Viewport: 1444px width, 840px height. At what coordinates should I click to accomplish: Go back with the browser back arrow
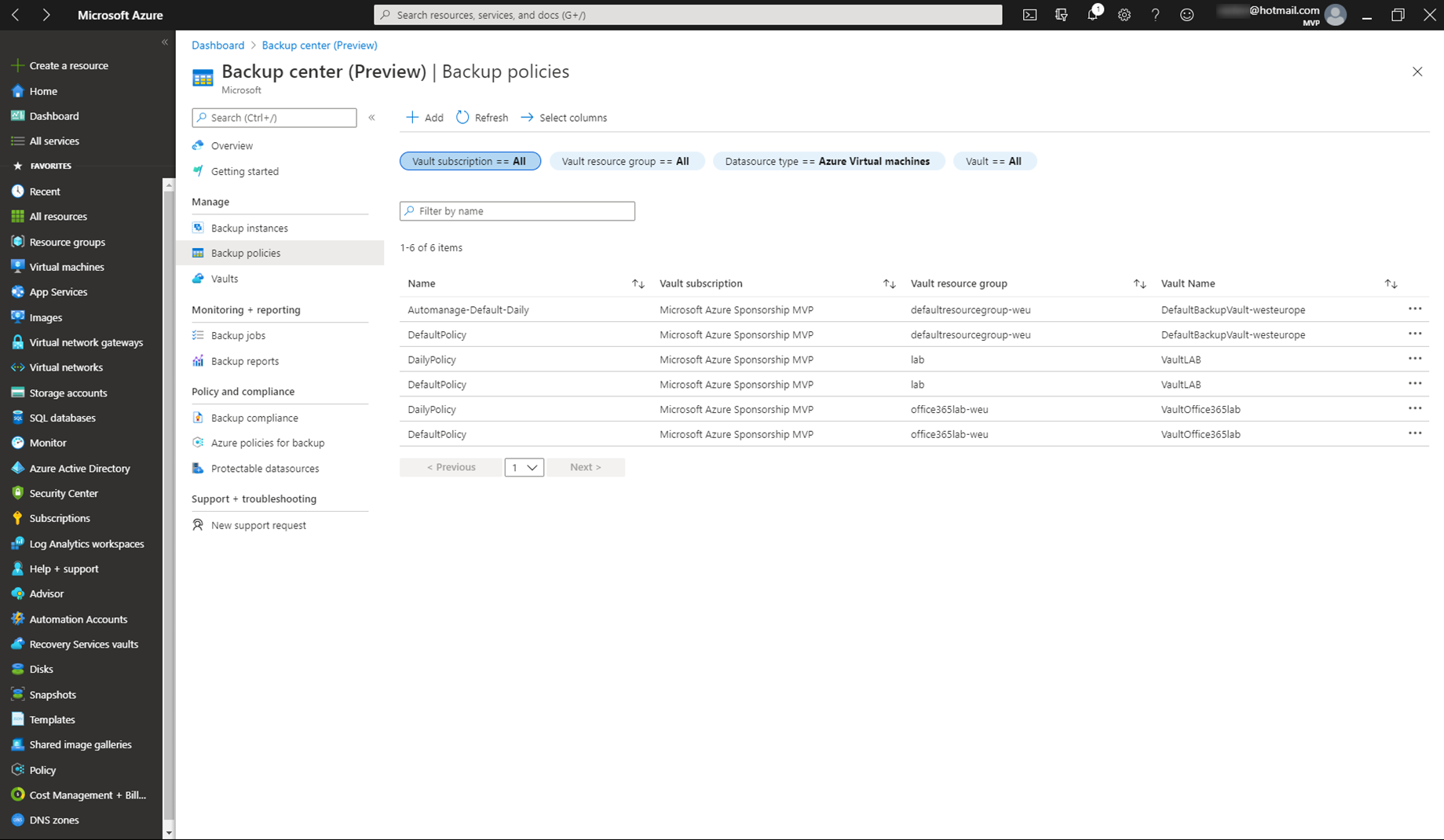(16, 15)
